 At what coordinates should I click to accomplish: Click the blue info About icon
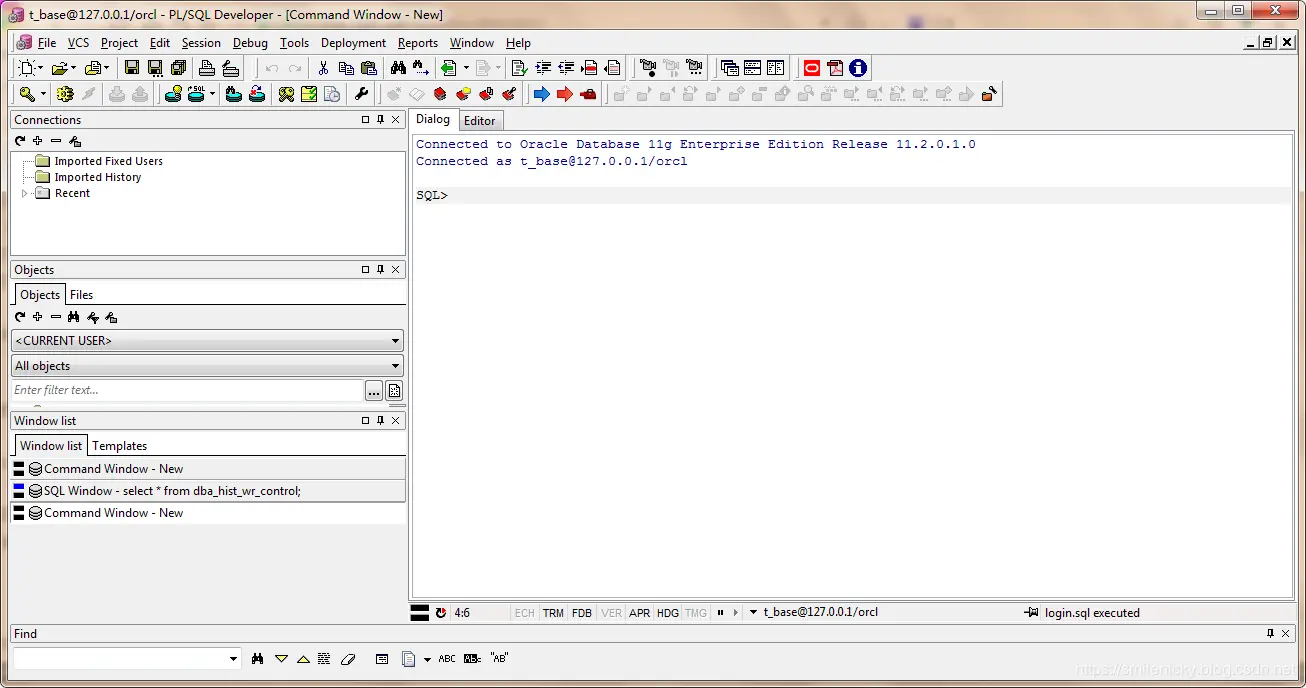click(858, 68)
